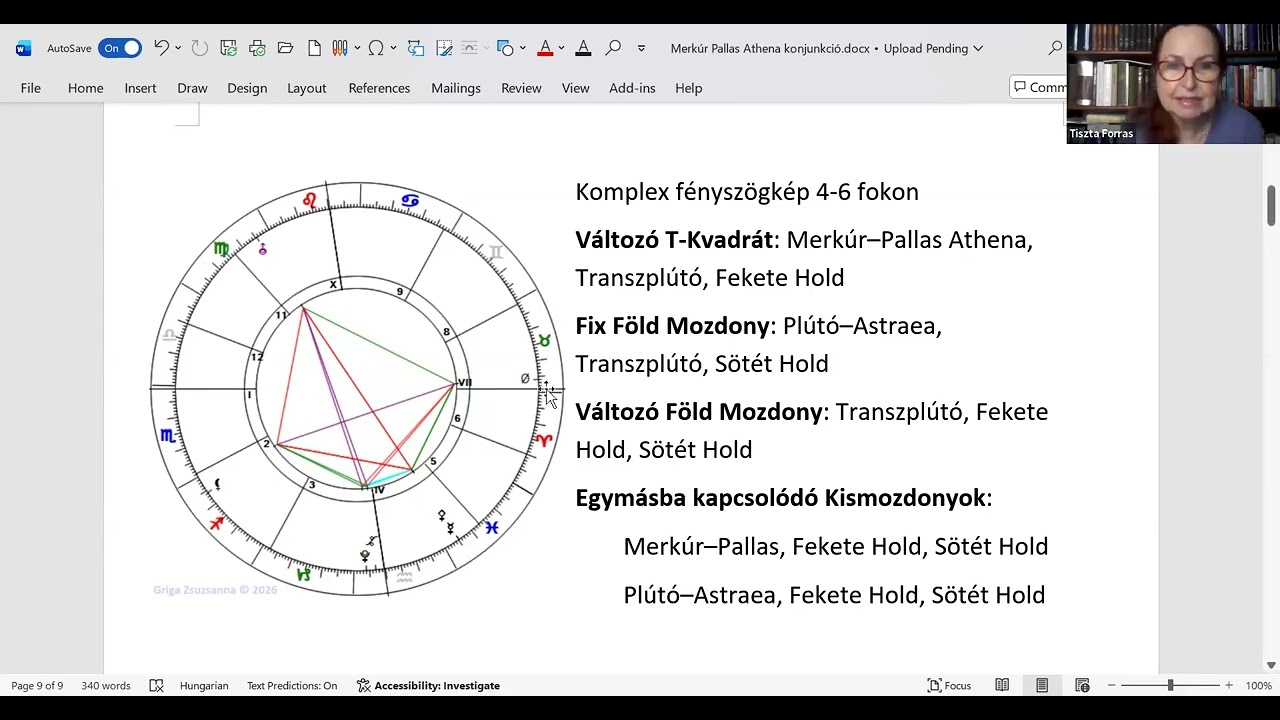Click the vertical scrollbar thumb

[1271, 205]
